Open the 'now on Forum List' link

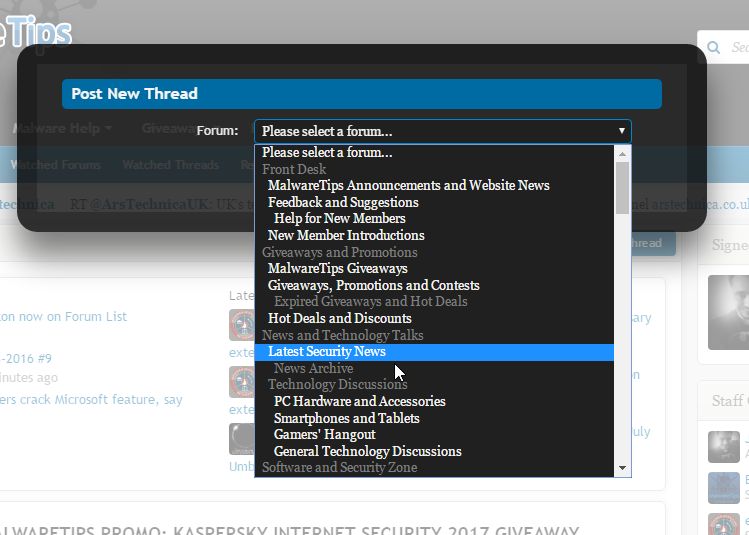[x=64, y=317]
